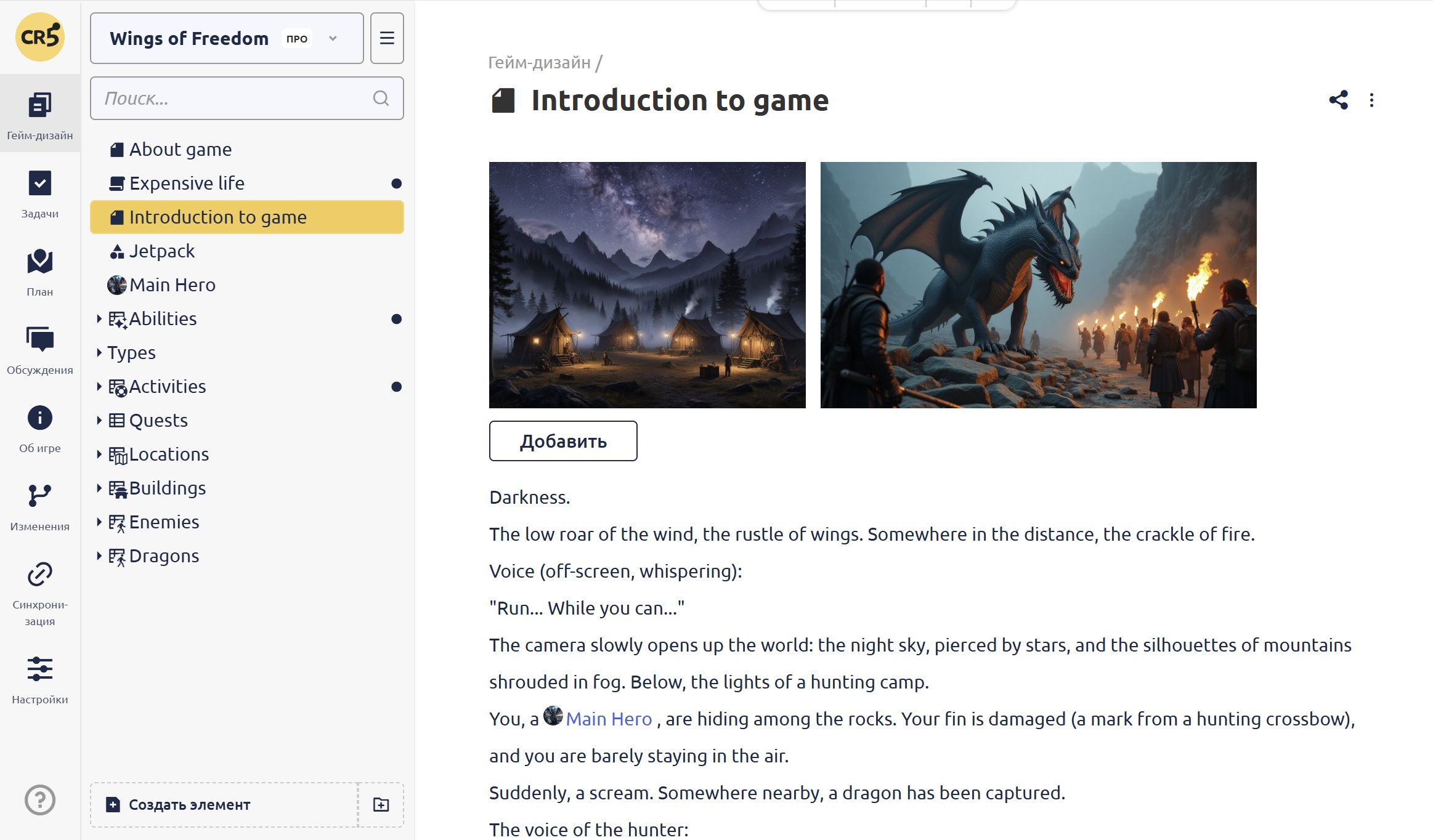Follow the Main Hero link in text
Image resolution: width=1433 pixels, height=840 pixels.
coord(608,719)
